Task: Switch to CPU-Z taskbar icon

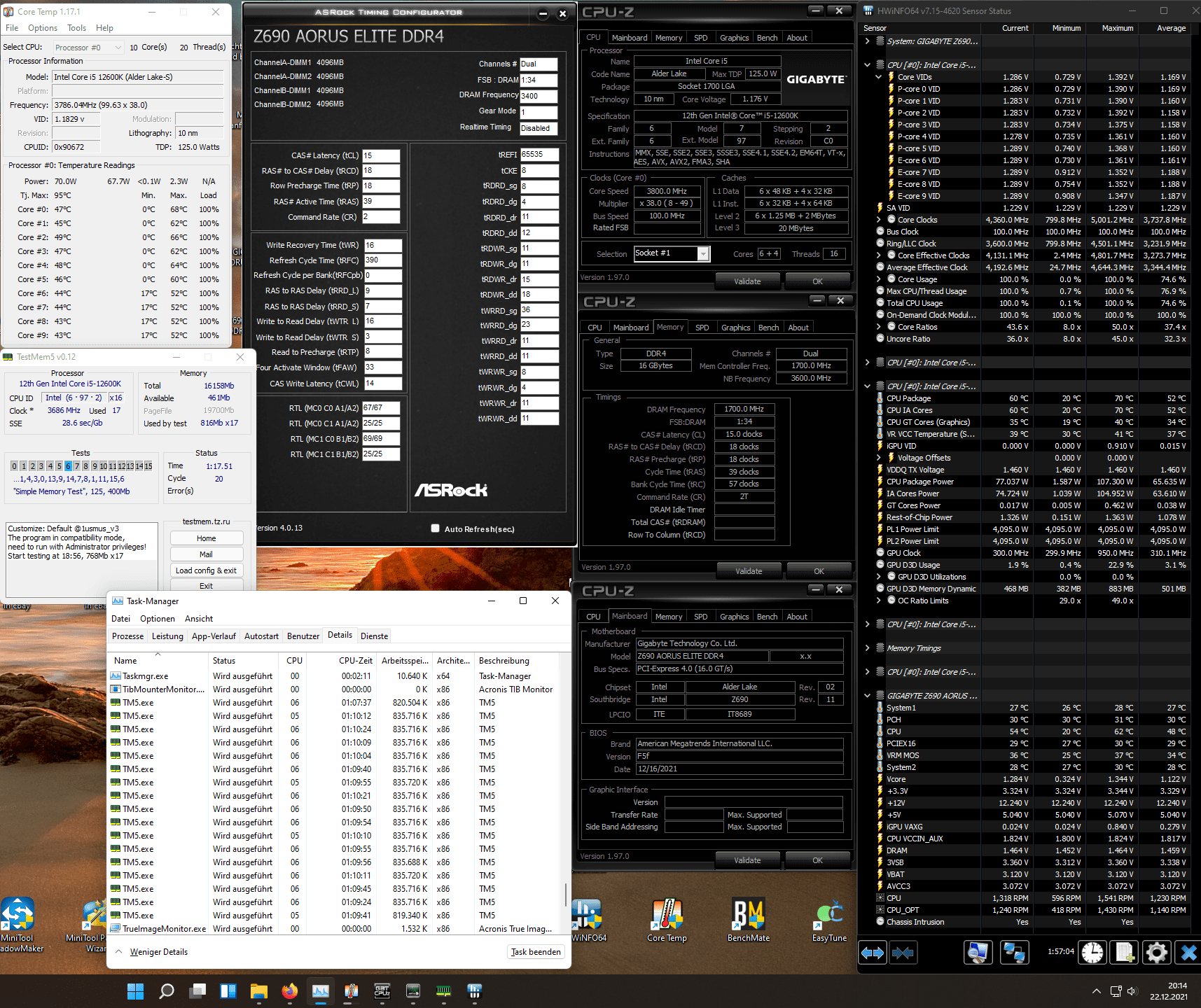Action: [382, 991]
